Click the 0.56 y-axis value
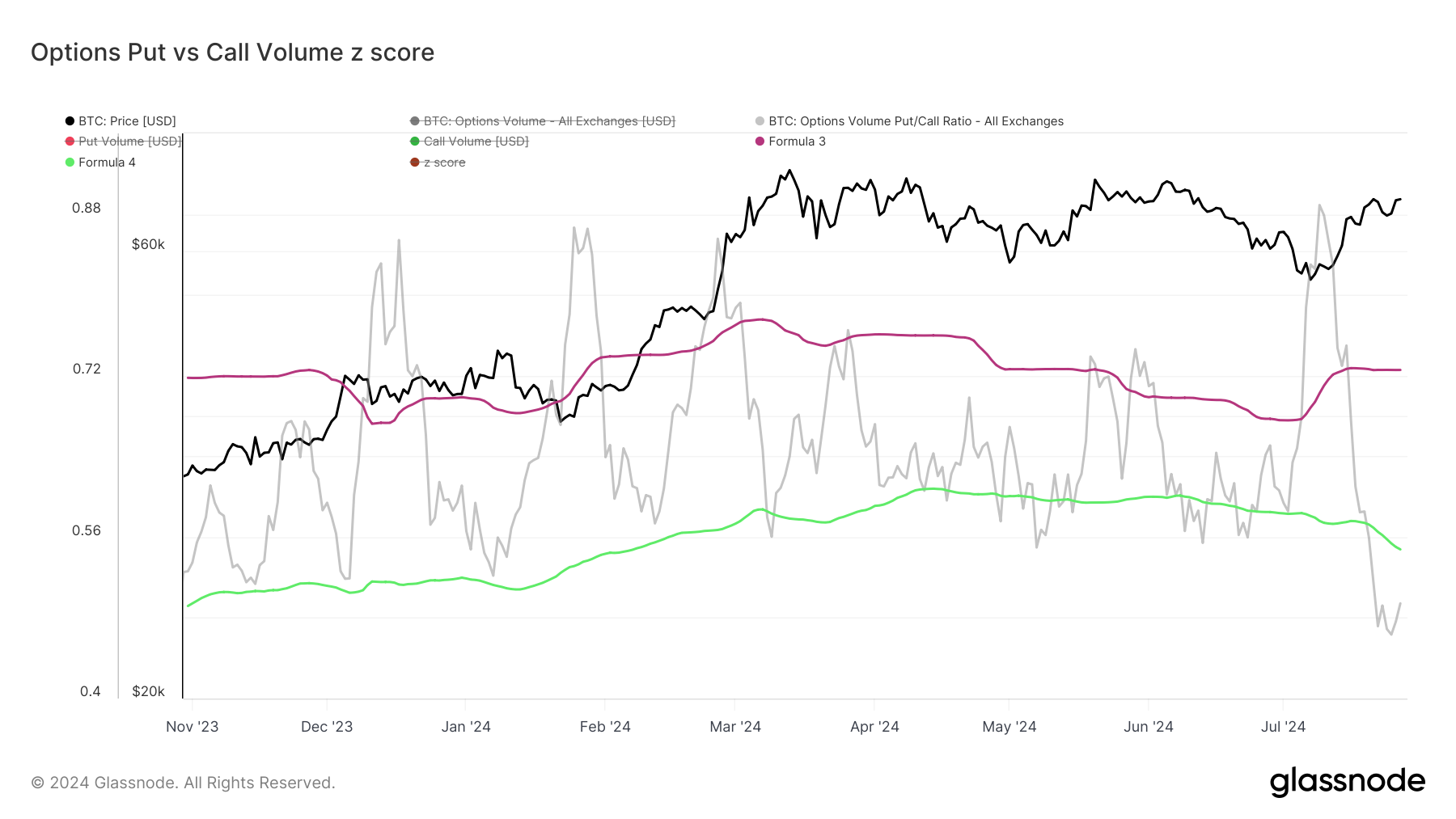The image size is (1456, 819). (87, 530)
